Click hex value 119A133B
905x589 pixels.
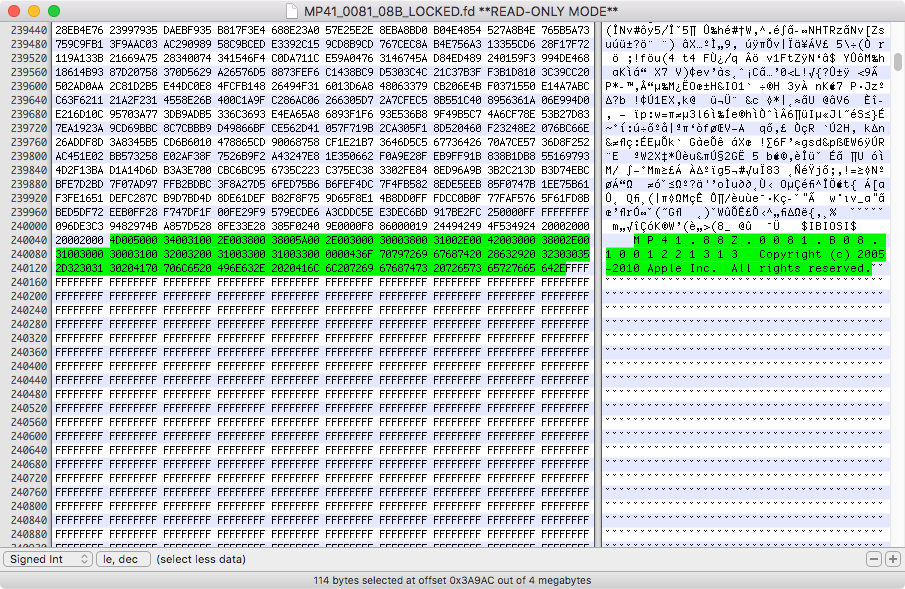click(x=79, y=58)
